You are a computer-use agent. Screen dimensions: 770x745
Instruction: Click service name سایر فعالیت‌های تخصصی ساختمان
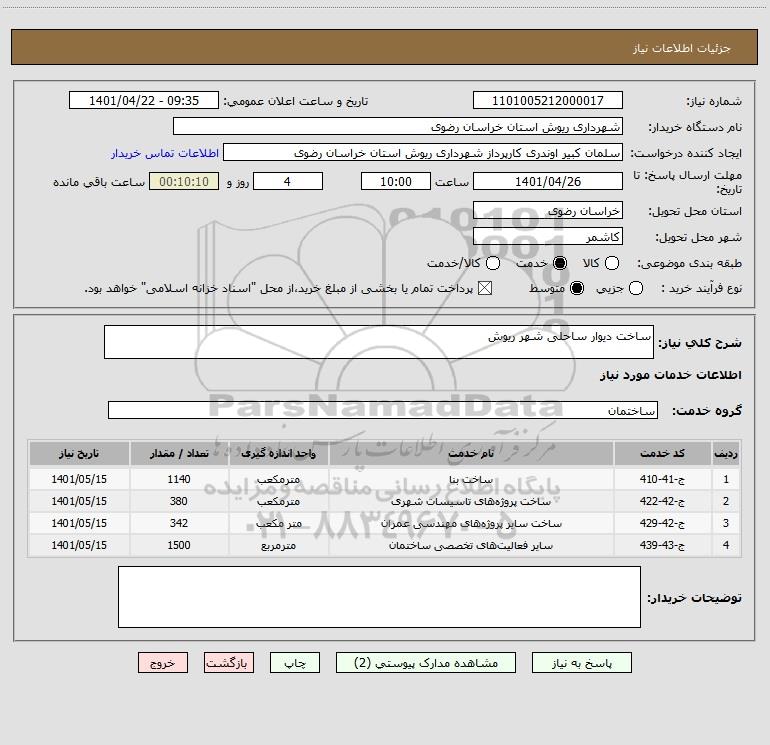tap(471, 545)
